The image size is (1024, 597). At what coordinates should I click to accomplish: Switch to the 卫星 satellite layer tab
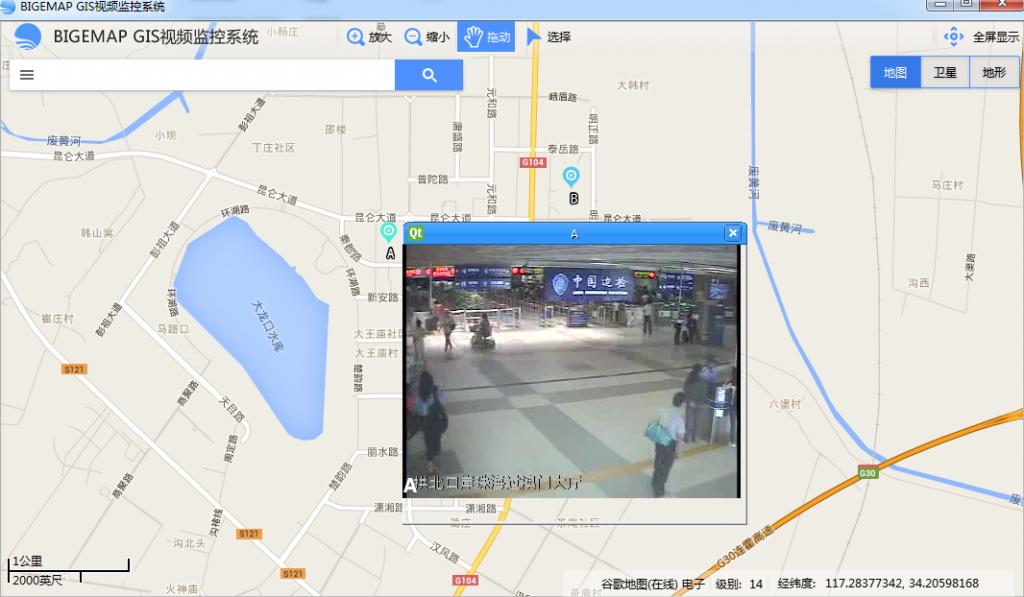(x=945, y=73)
